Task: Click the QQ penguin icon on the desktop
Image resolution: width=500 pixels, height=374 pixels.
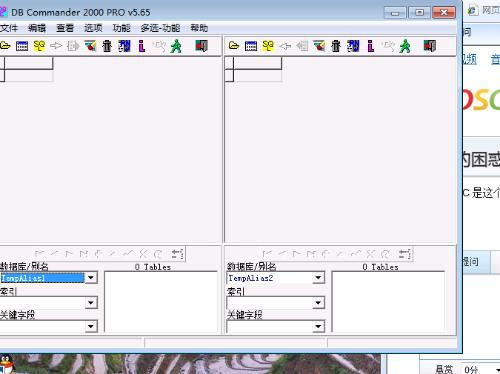Action: (6, 364)
